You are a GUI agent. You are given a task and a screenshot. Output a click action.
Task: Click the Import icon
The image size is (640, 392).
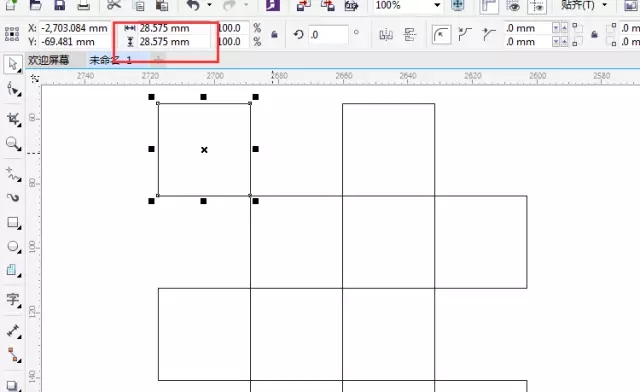(x=303, y=5)
